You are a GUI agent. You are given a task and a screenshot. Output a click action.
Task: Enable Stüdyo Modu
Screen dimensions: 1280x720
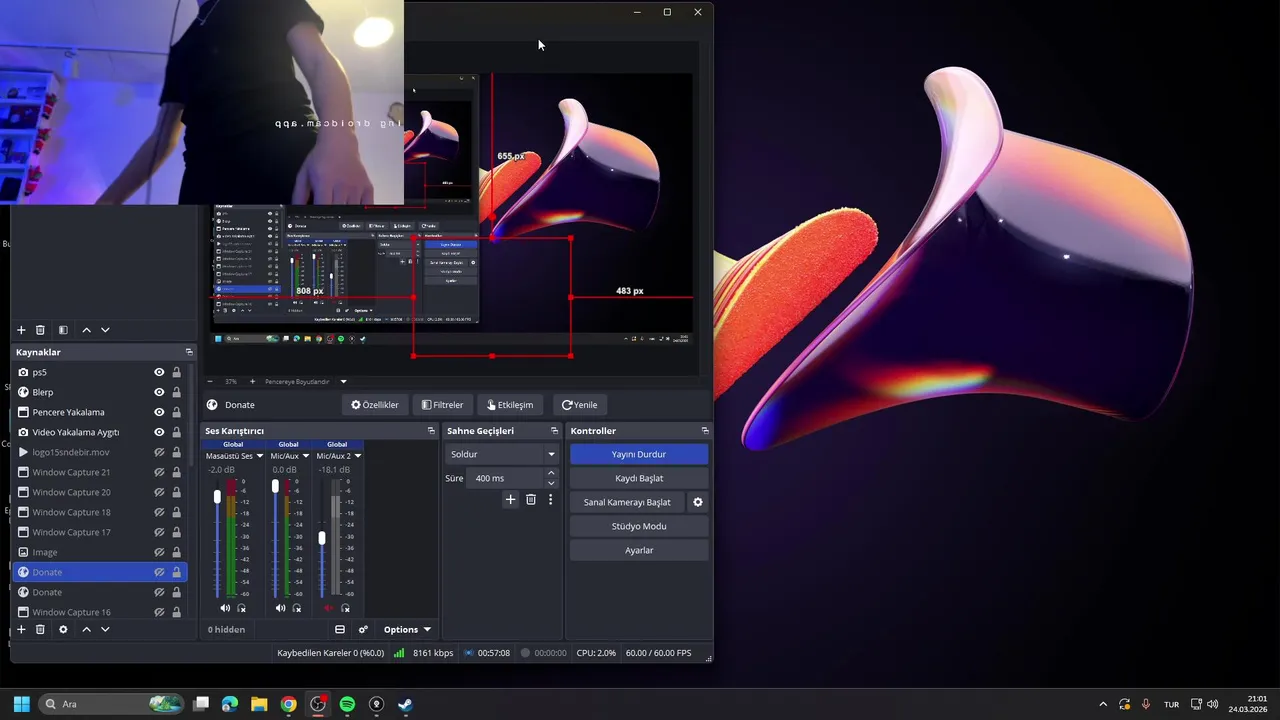click(639, 526)
